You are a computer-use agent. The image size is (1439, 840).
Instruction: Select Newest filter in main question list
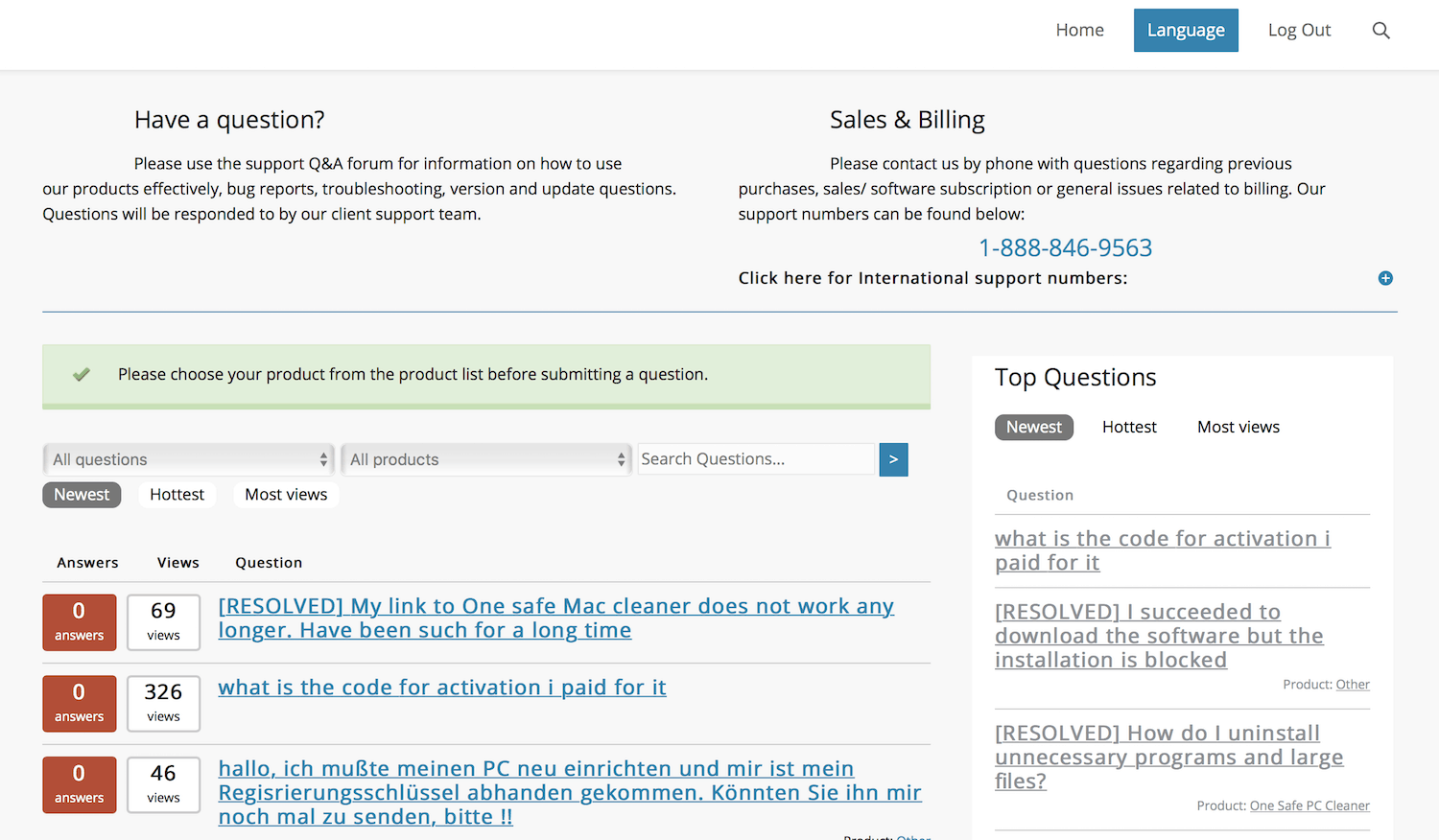click(x=82, y=495)
